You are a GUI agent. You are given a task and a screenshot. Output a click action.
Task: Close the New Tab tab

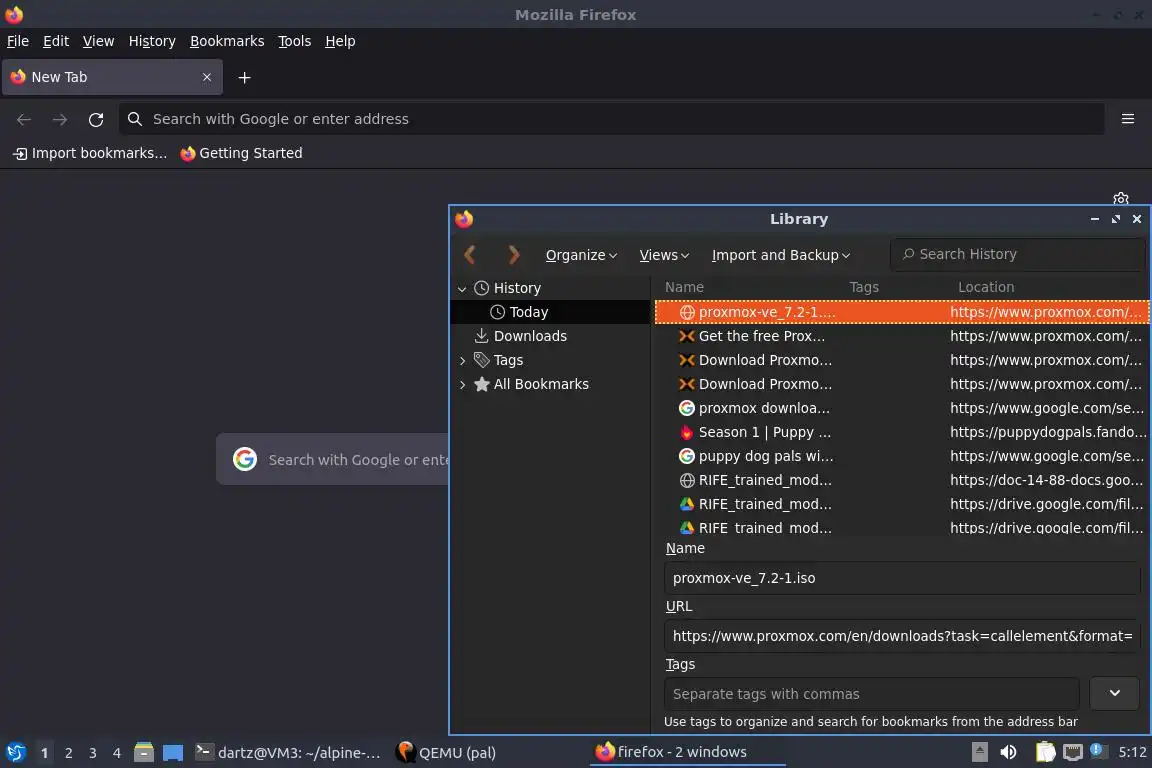pyautogui.click(x=207, y=77)
